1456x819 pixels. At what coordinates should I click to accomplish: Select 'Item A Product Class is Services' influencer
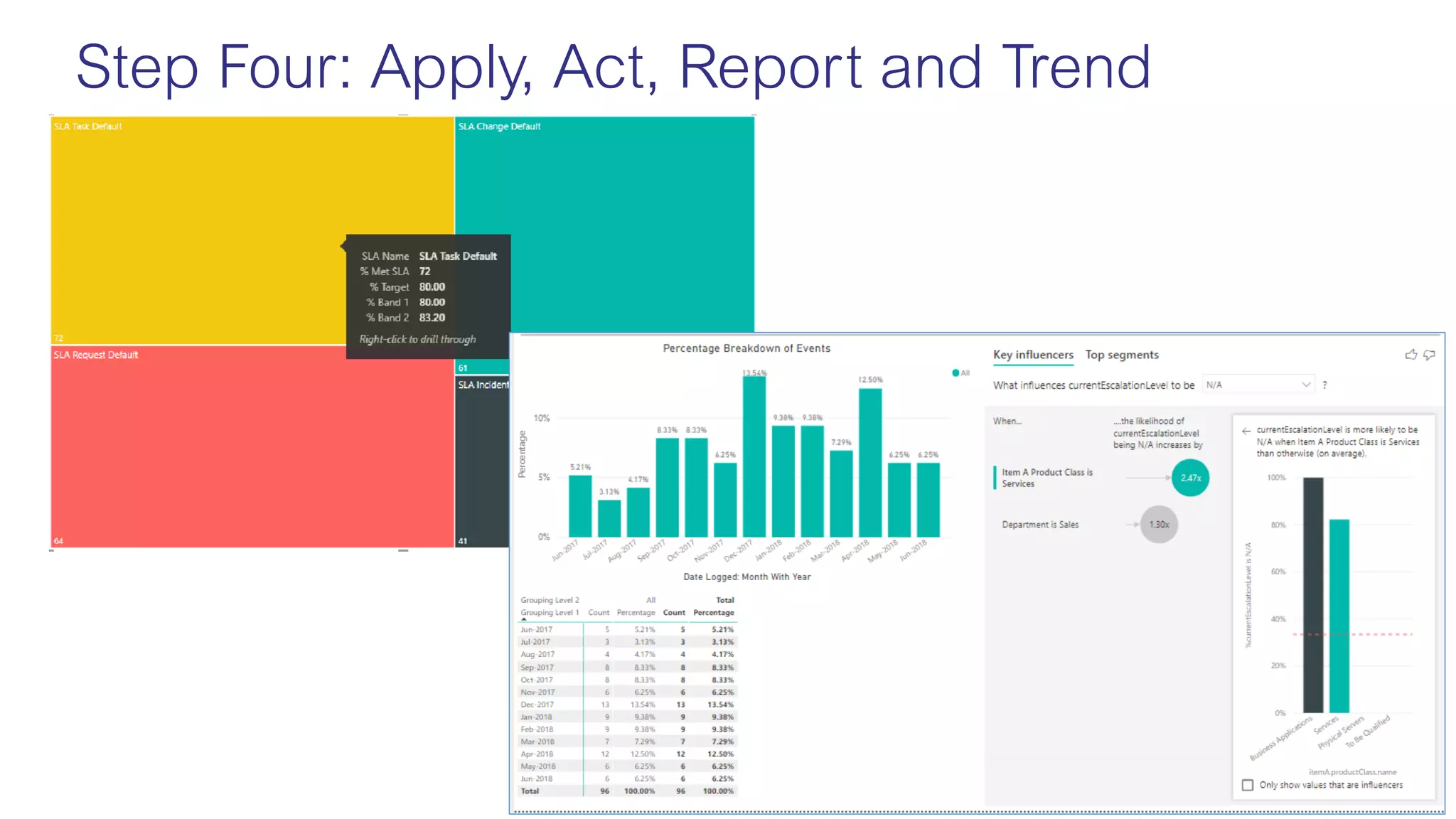pyautogui.click(x=1046, y=478)
